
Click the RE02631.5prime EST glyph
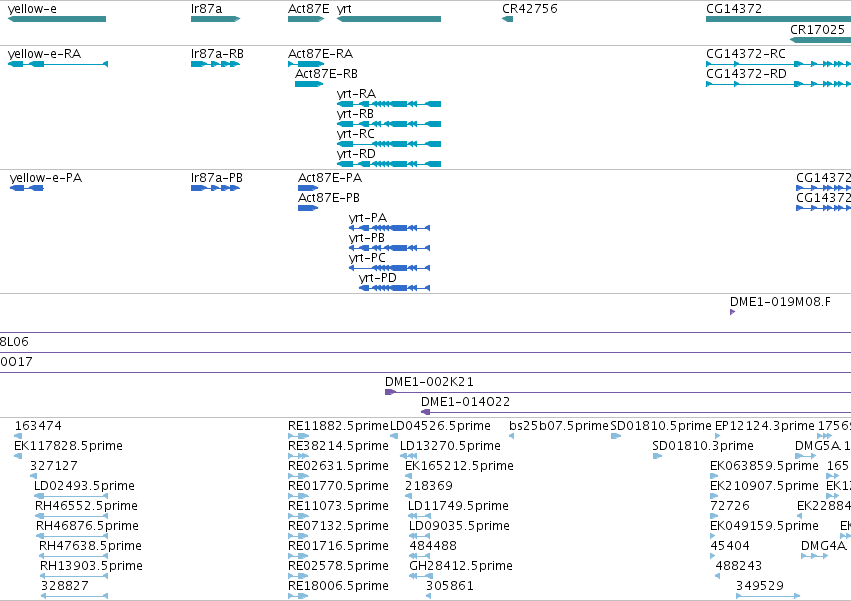[x=299, y=476]
